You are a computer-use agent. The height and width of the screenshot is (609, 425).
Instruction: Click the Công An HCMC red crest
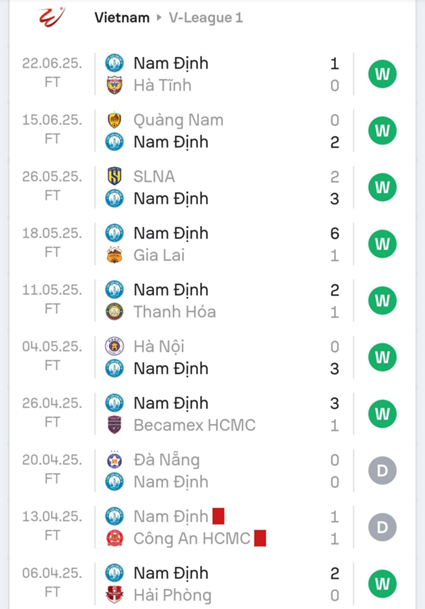tap(115, 538)
